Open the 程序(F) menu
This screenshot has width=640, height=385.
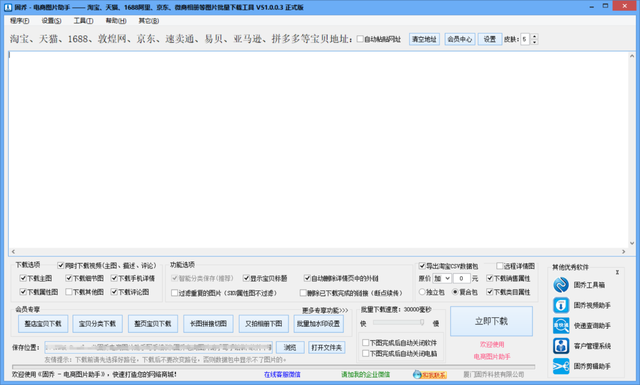click(x=20, y=20)
